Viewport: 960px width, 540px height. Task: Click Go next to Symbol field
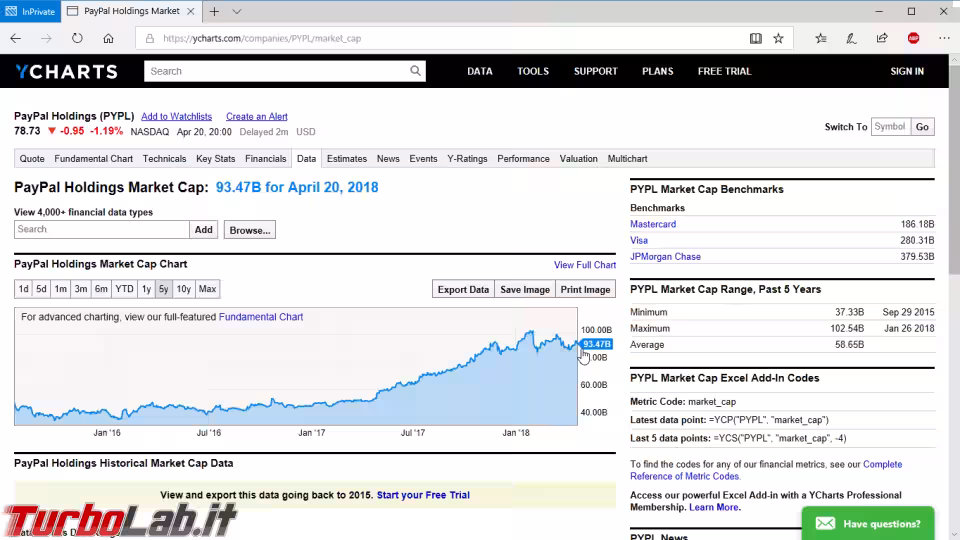(x=922, y=127)
